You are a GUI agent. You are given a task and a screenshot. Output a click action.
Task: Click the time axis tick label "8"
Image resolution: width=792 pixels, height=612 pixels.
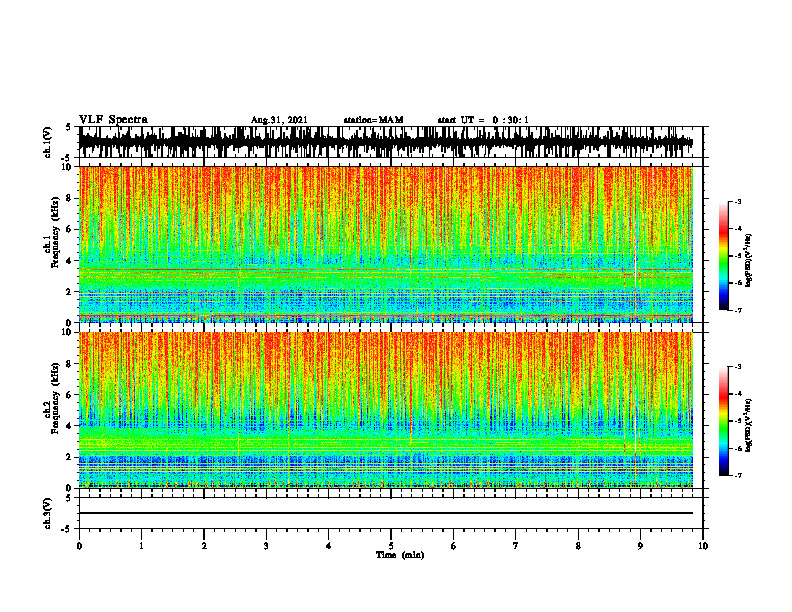click(x=578, y=546)
